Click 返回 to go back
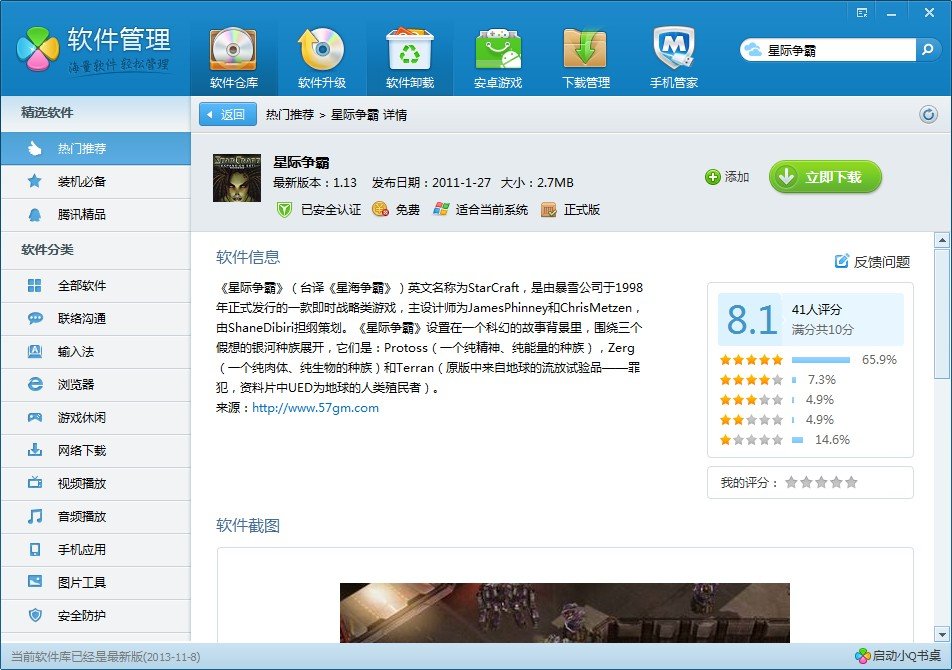The image size is (952, 670). [225, 114]
